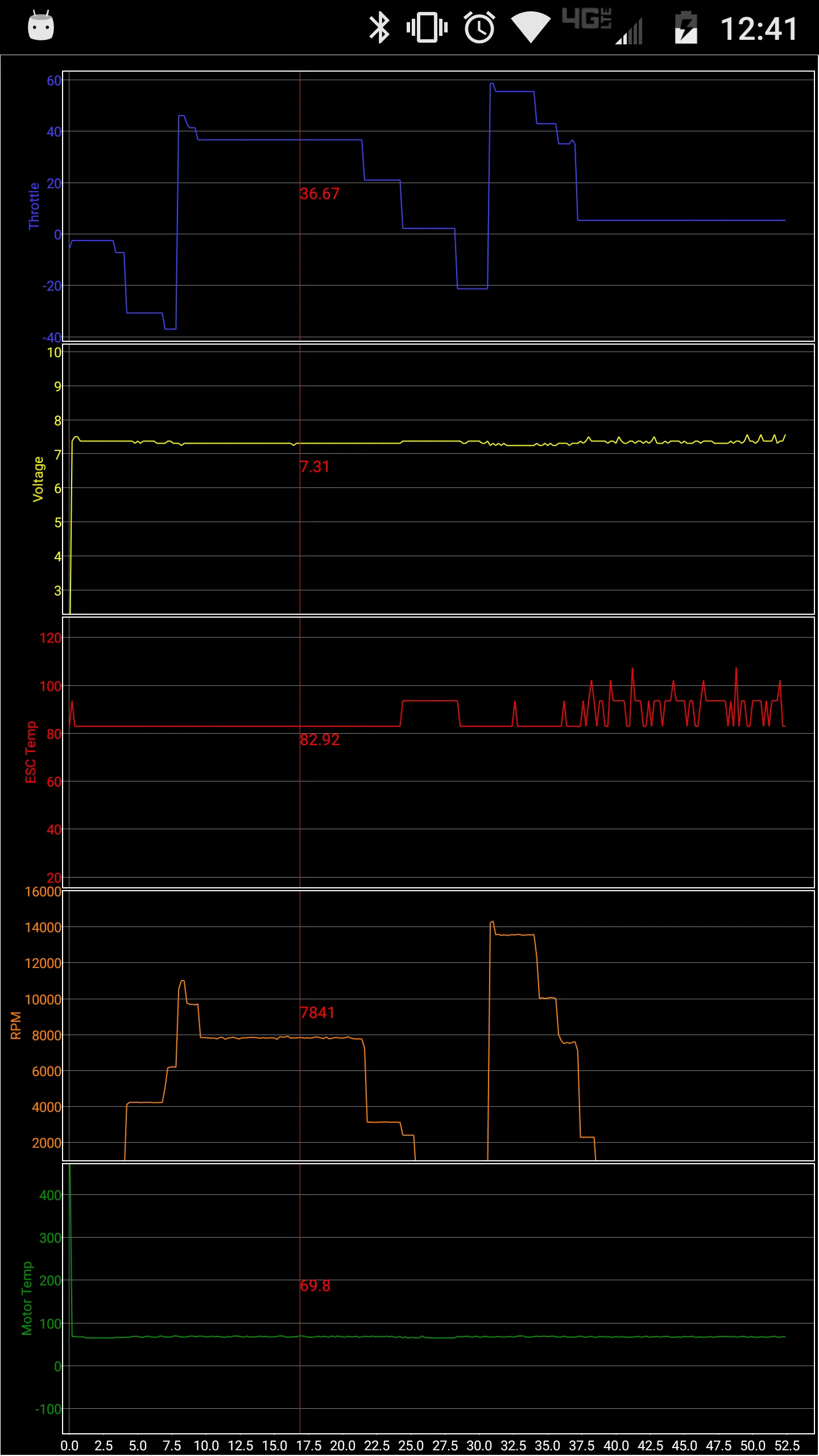This screenshot has width=819, height=1456.
Task: Click the 60 Throttle tick label
Action: [x=54, y=81]
